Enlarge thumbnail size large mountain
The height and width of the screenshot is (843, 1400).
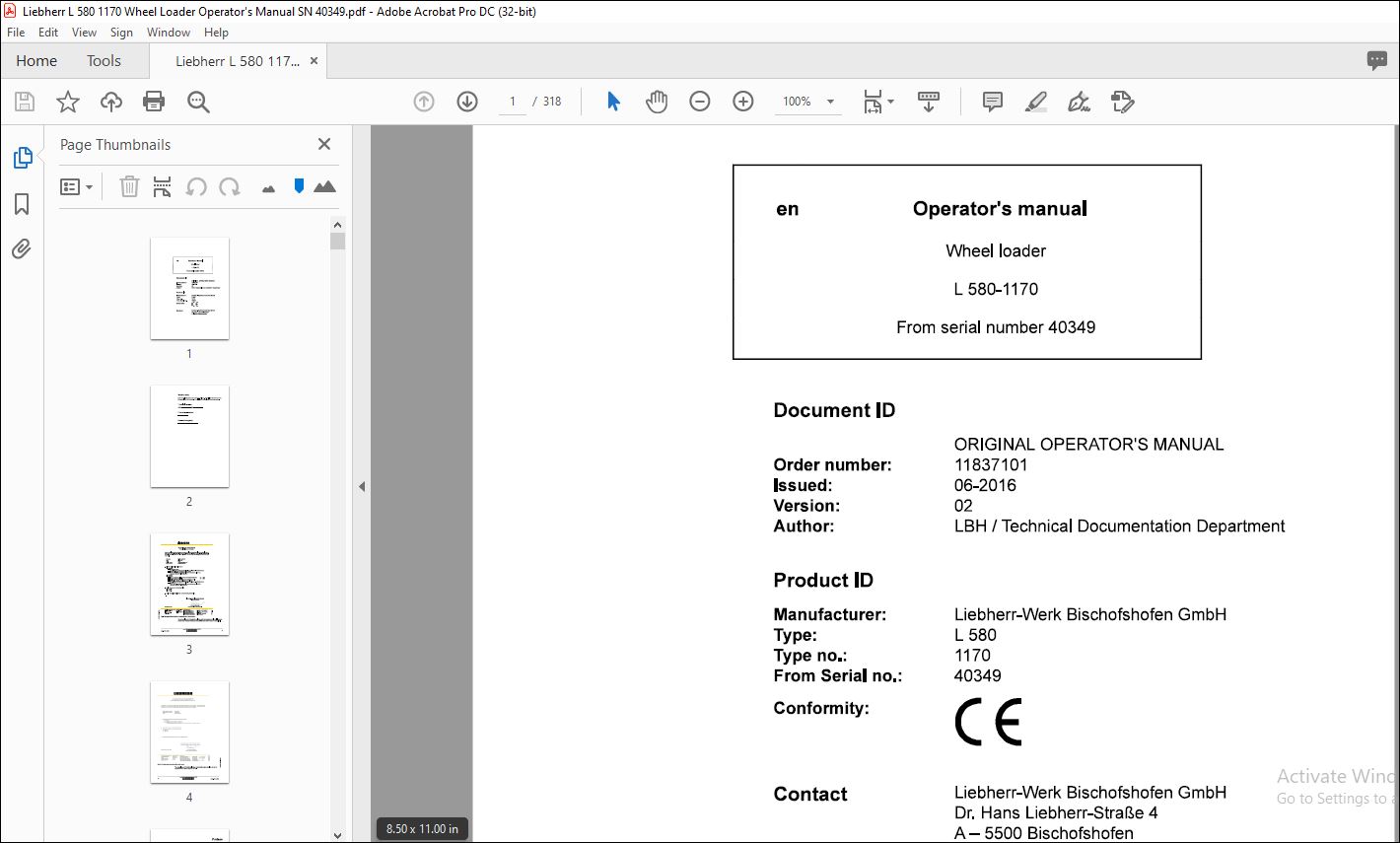[324, 185]
